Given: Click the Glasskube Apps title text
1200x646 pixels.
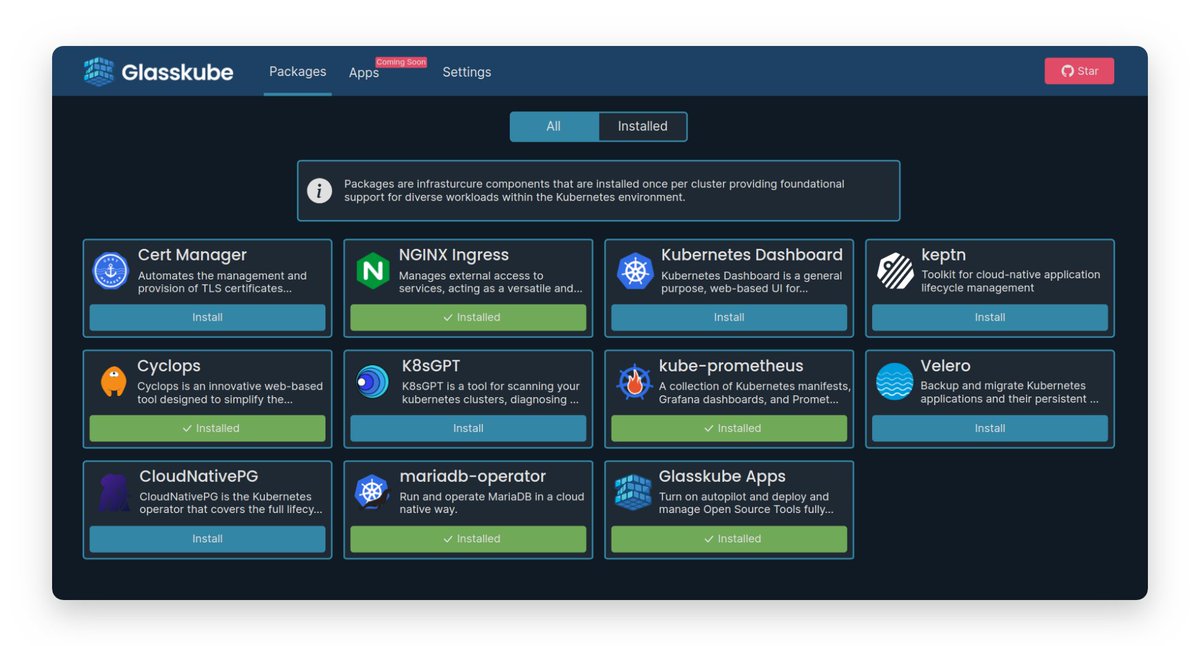Looking at the screenshot, I should coord(722,476).
